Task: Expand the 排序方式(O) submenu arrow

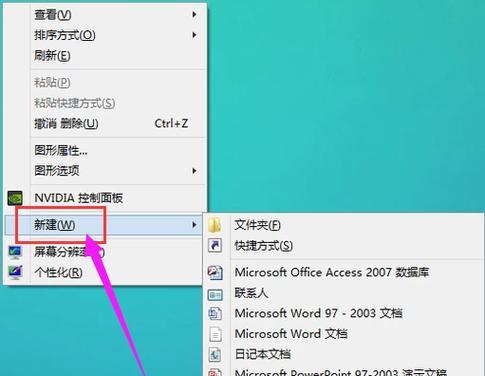Action: (194, 35)
